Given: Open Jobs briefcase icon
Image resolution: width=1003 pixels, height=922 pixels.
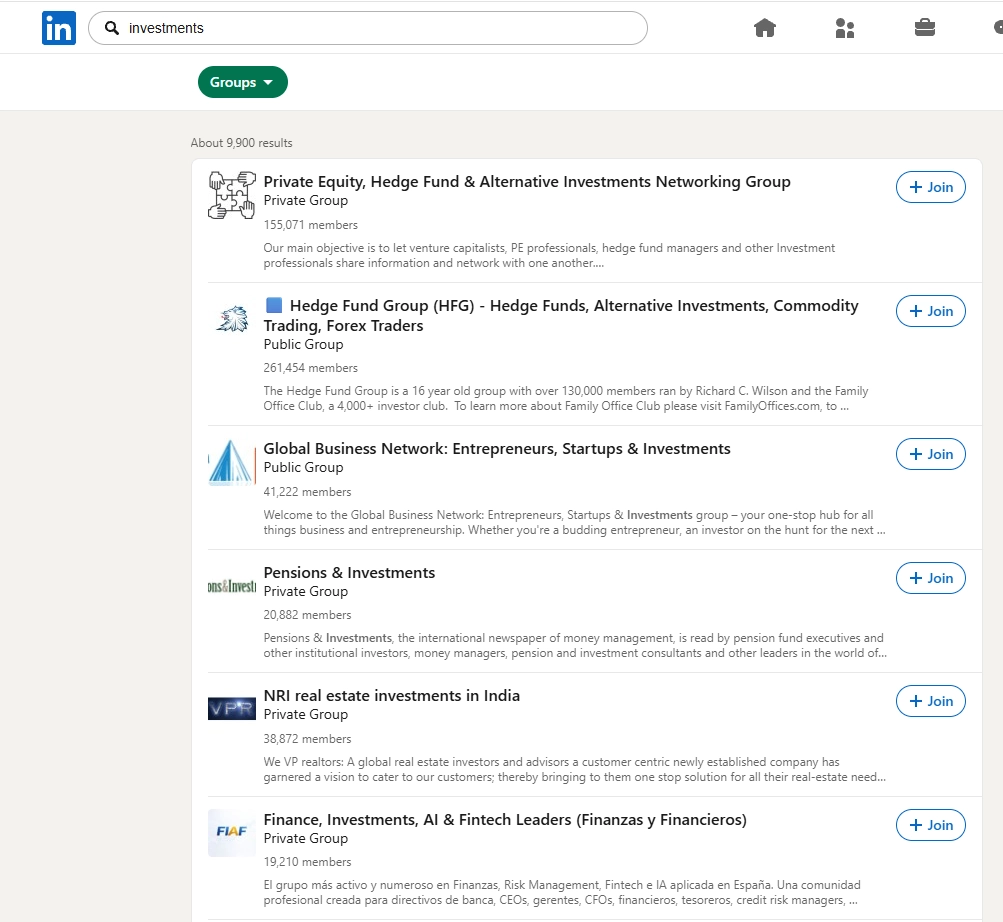Looking at the screenshot, I should pyautogui.click(x=924, y=28).
